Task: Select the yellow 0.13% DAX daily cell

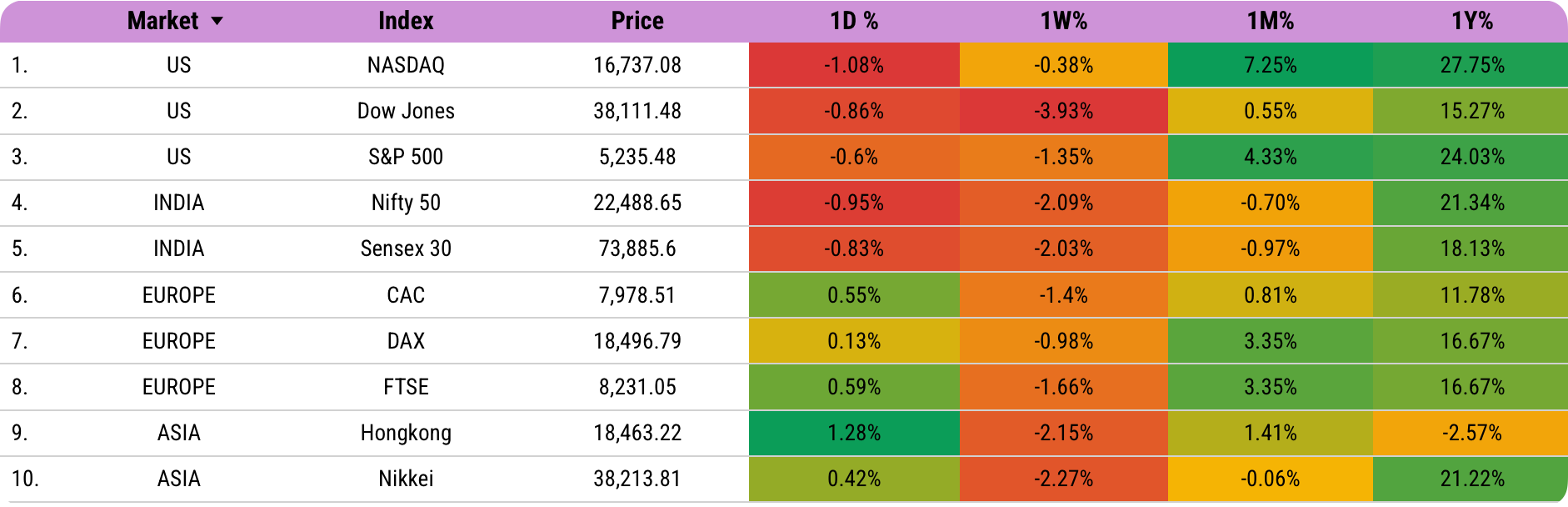Action: 854,341
